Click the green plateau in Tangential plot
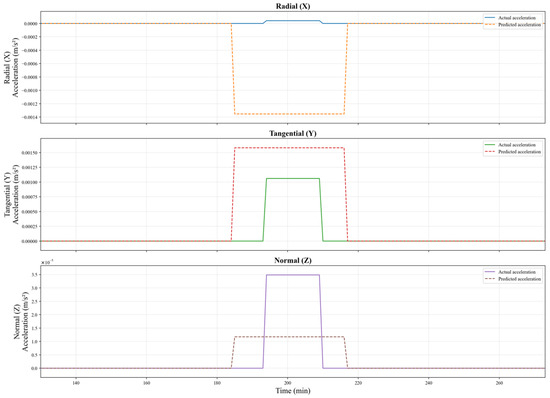The height and width of the screenshot is (398, 550). click(293, 178)
